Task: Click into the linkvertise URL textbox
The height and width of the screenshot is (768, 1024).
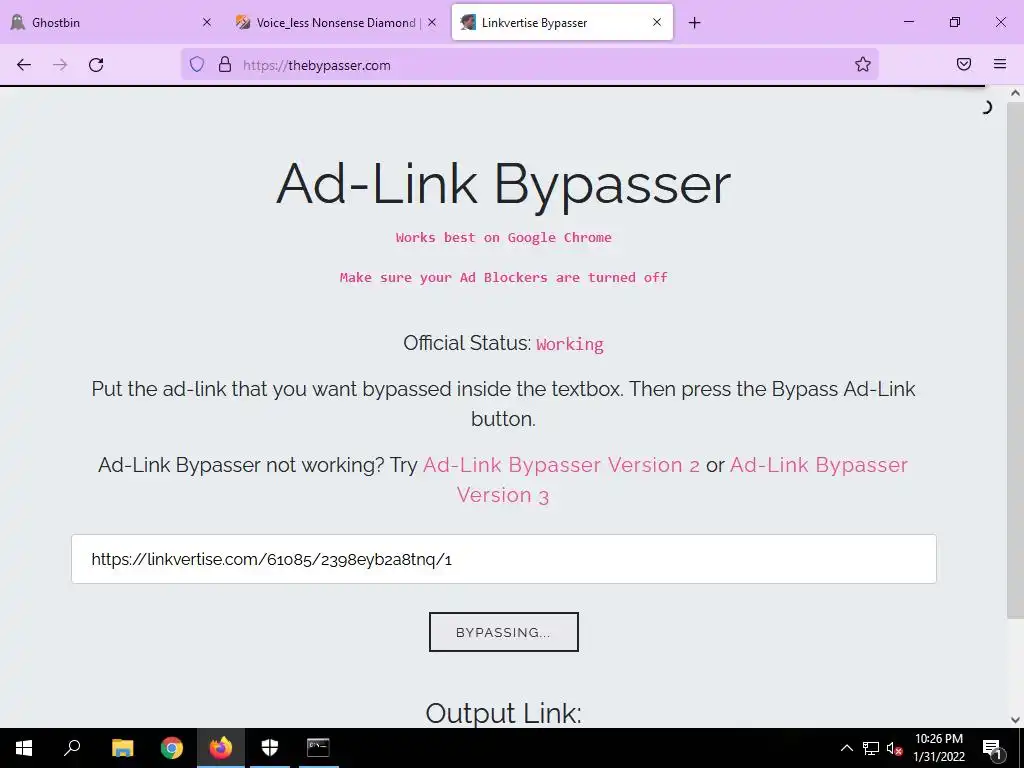Action: (x=504, y=559)
